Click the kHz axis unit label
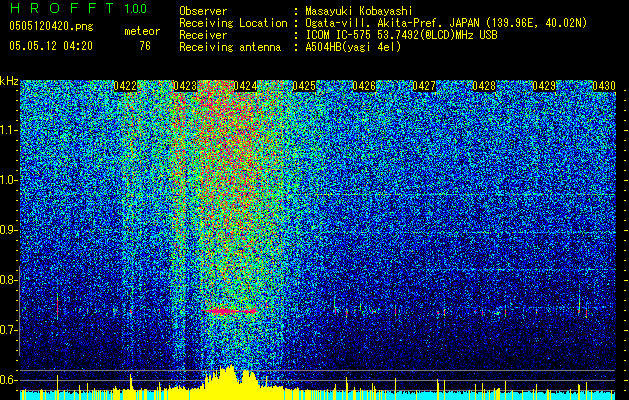Image resolution: width=629 pixels, height=400 pixels. click(9, 81)
